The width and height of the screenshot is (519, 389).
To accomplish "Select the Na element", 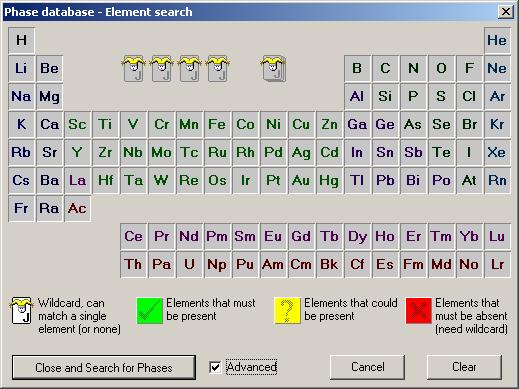I will 22,96.
